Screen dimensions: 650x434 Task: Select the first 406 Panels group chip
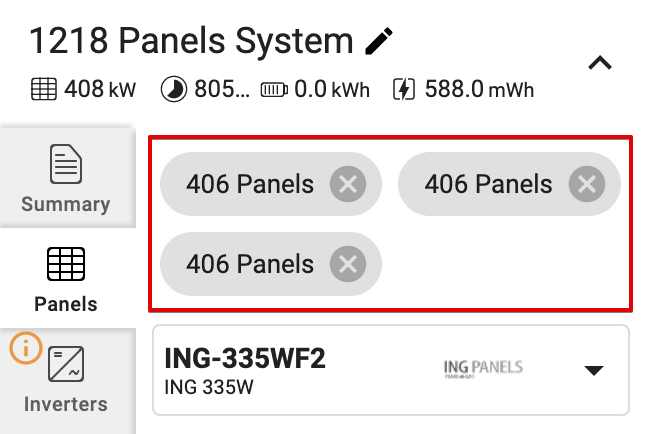pyautogui.click(x=250, y=184)
